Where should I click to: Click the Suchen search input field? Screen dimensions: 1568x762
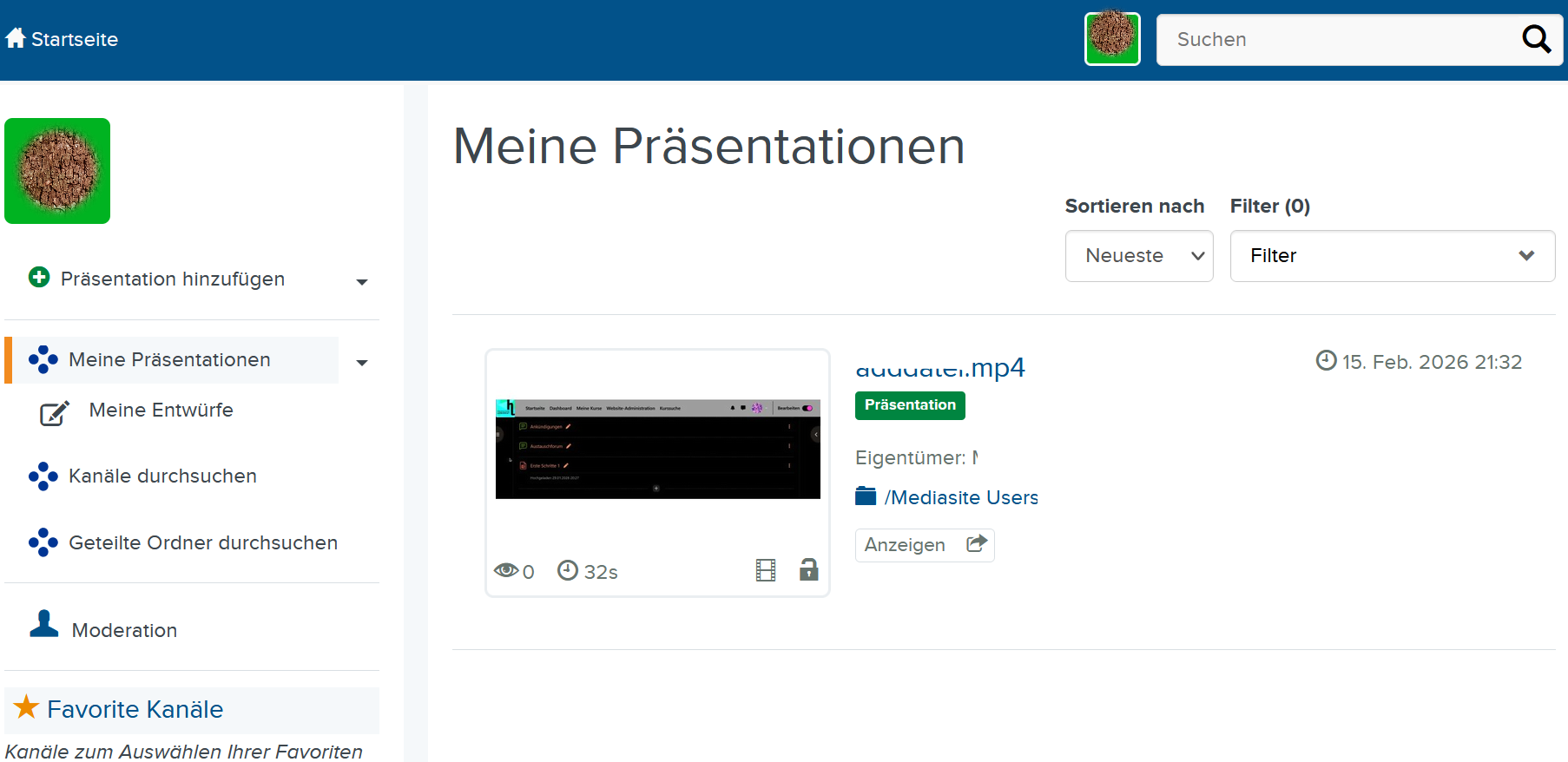pyautogui.click(x=1337, y=40)
